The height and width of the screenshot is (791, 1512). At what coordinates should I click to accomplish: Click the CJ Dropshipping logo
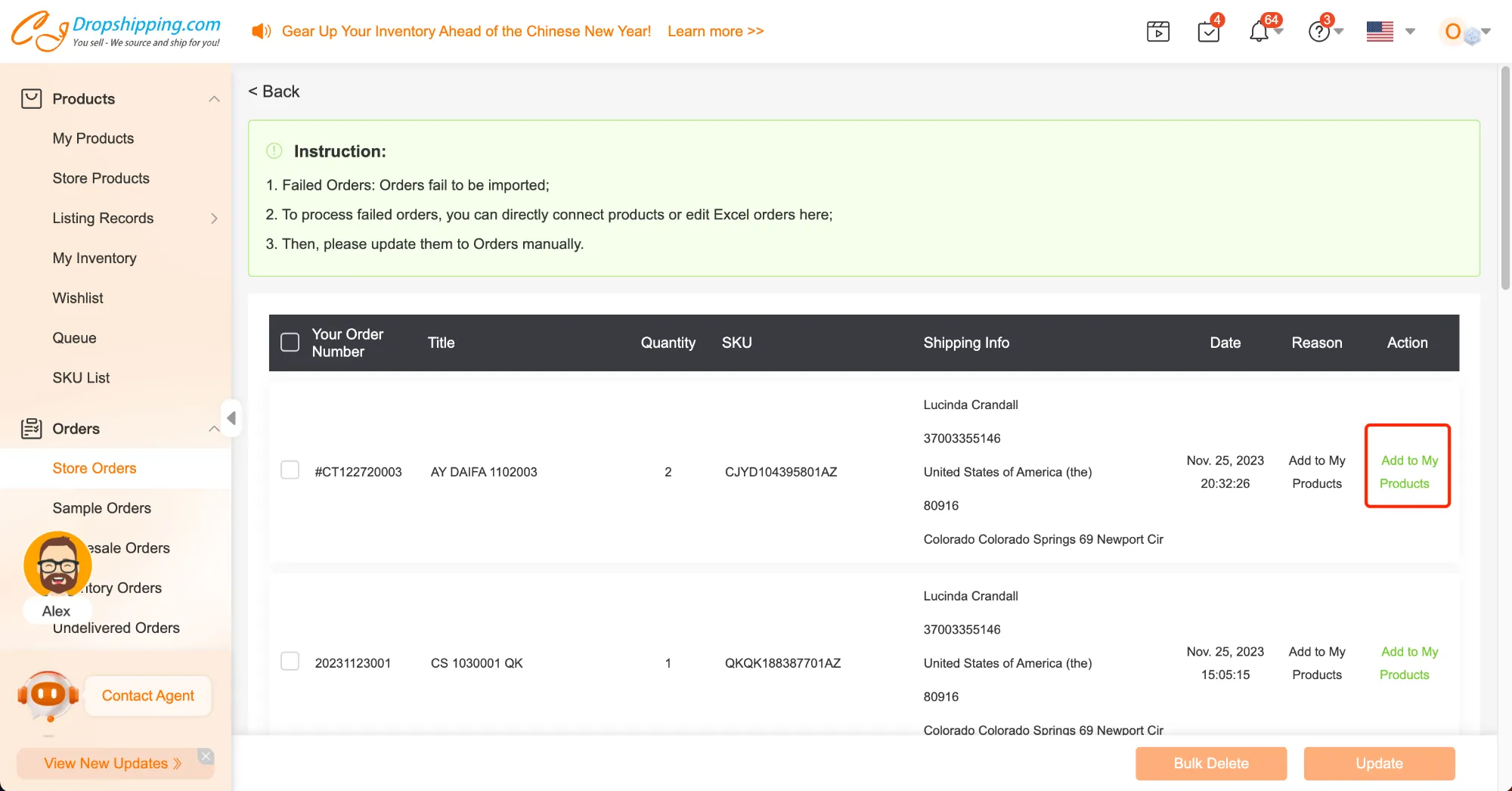point(116,31)
